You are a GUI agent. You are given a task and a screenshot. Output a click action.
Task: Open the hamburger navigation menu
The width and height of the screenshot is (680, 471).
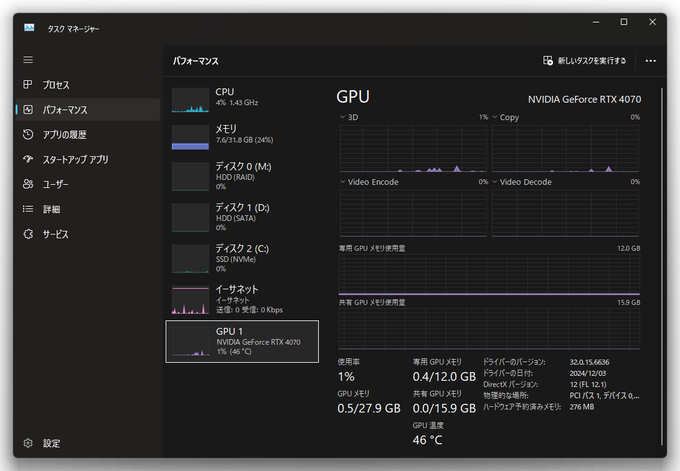28,60
